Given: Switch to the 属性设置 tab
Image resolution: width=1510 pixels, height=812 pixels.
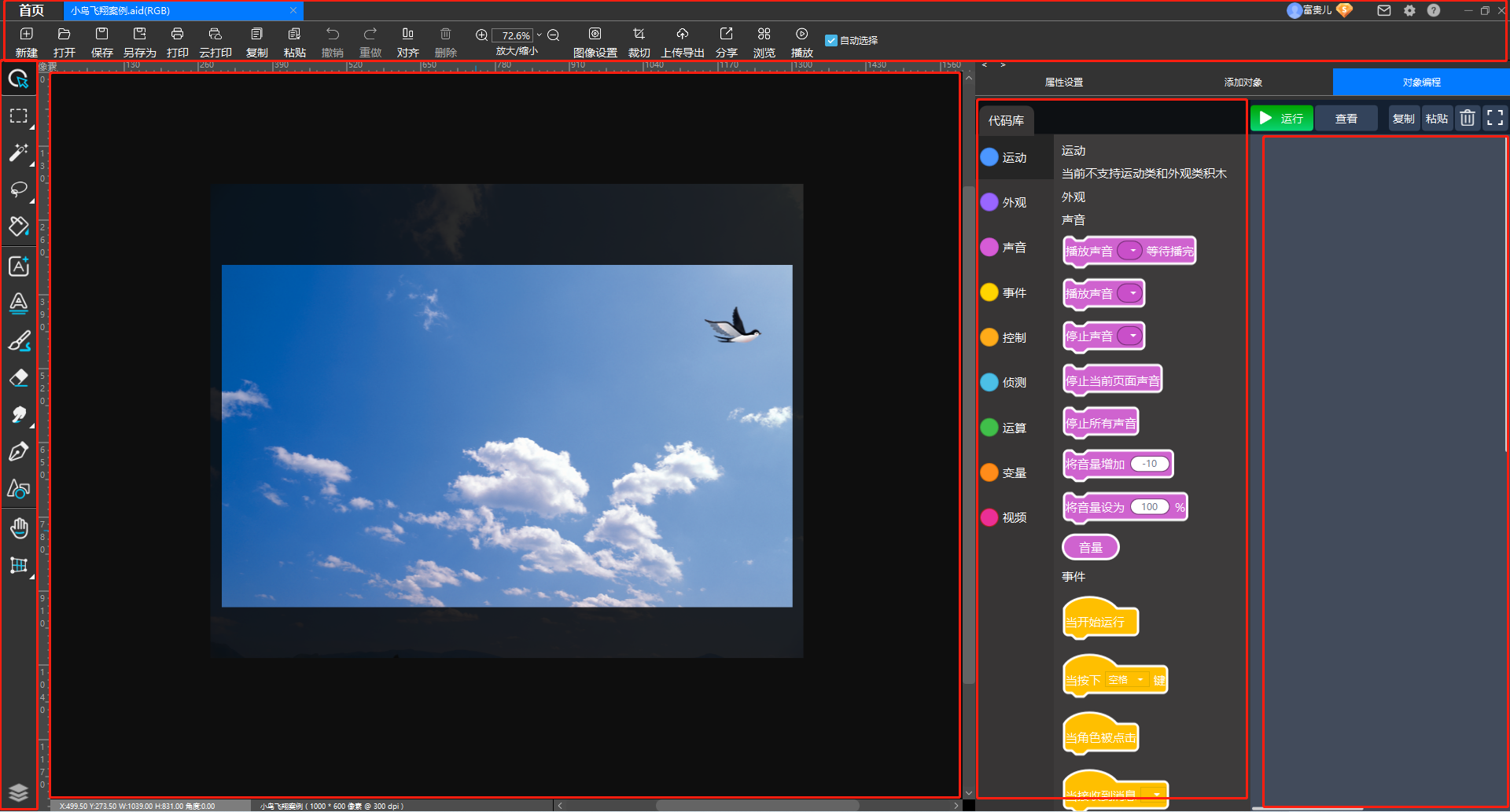Looking at the screenshot, I should point(1063,83).
